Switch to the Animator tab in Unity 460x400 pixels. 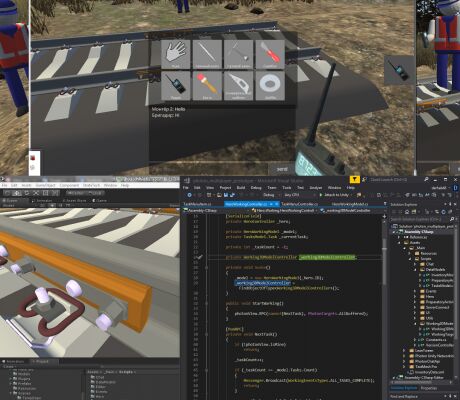coord(42,200)
